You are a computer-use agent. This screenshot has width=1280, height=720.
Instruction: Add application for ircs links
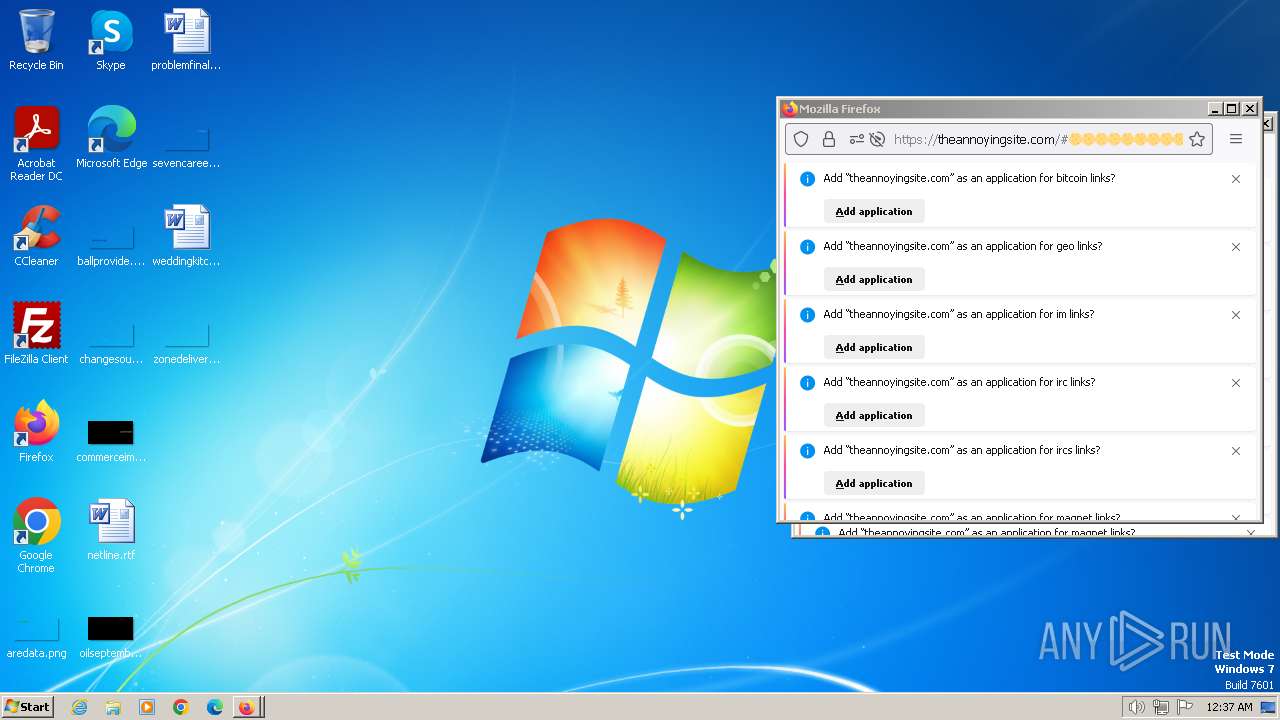874,483
